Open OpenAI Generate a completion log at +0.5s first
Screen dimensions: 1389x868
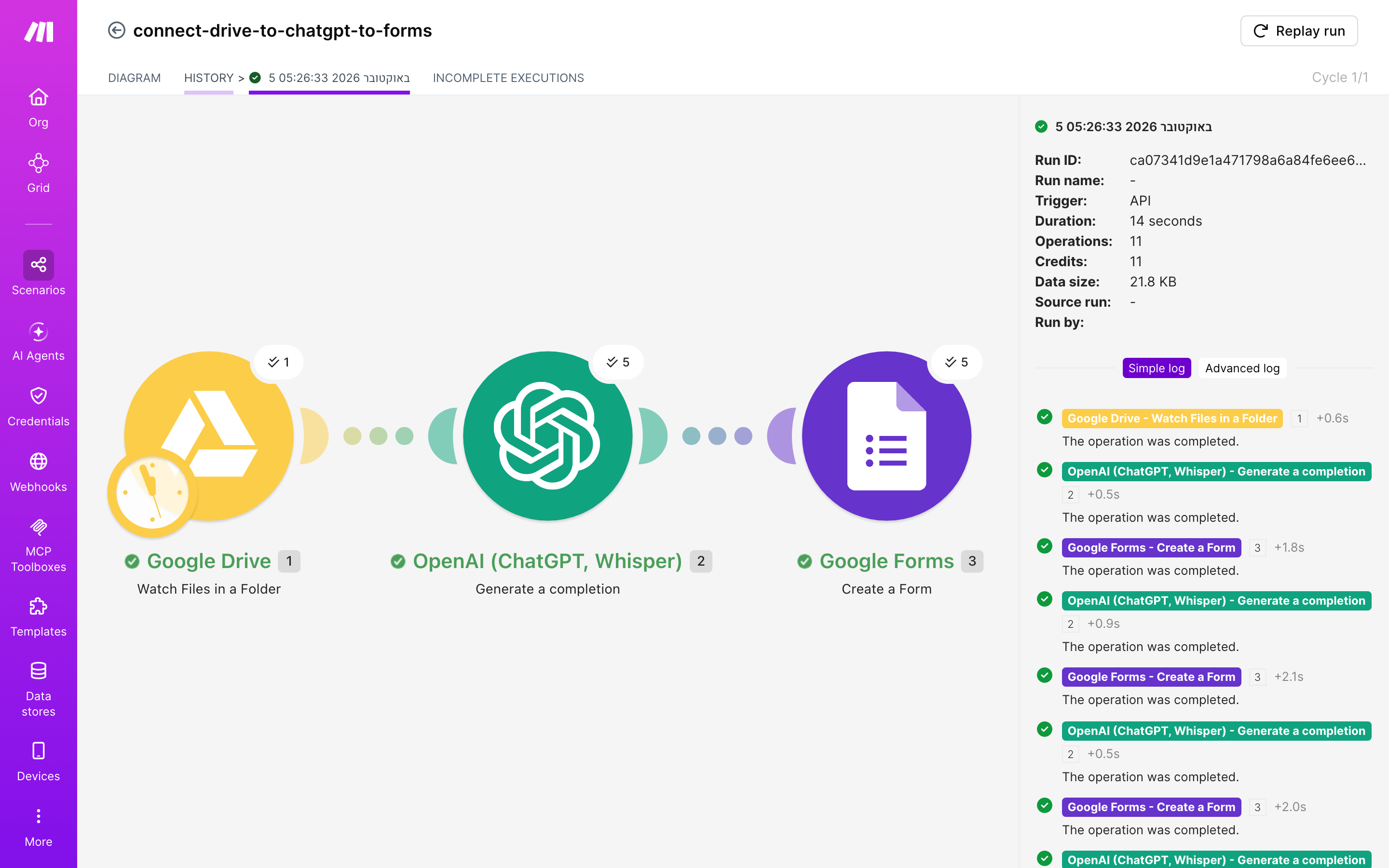[x=1216, y=471]
